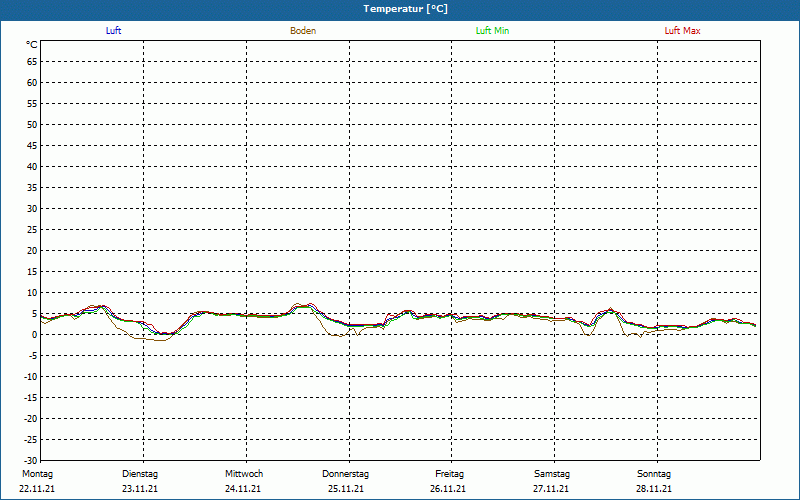Click the -15 y-axis value

31,397
